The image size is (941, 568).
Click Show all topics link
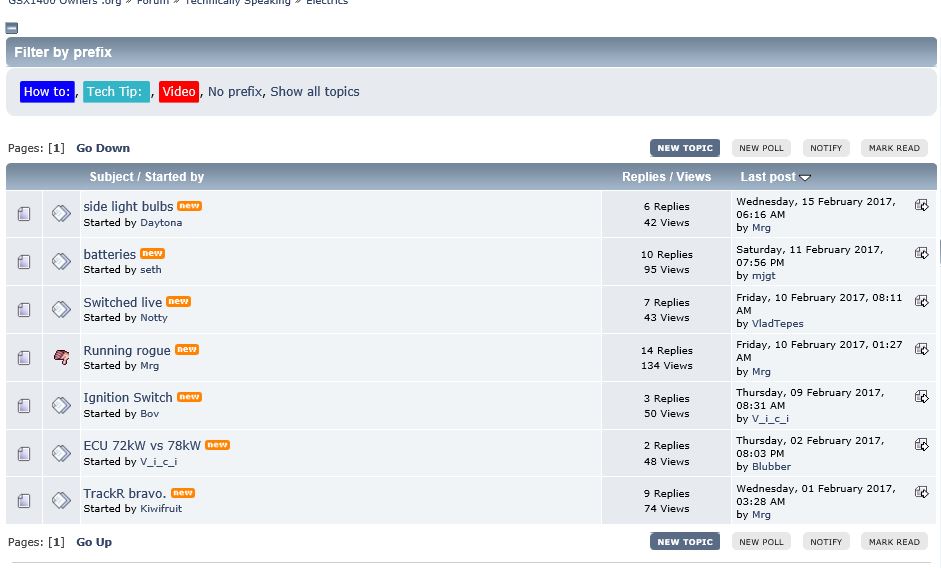pyautogui.click(x=314, y=92)
